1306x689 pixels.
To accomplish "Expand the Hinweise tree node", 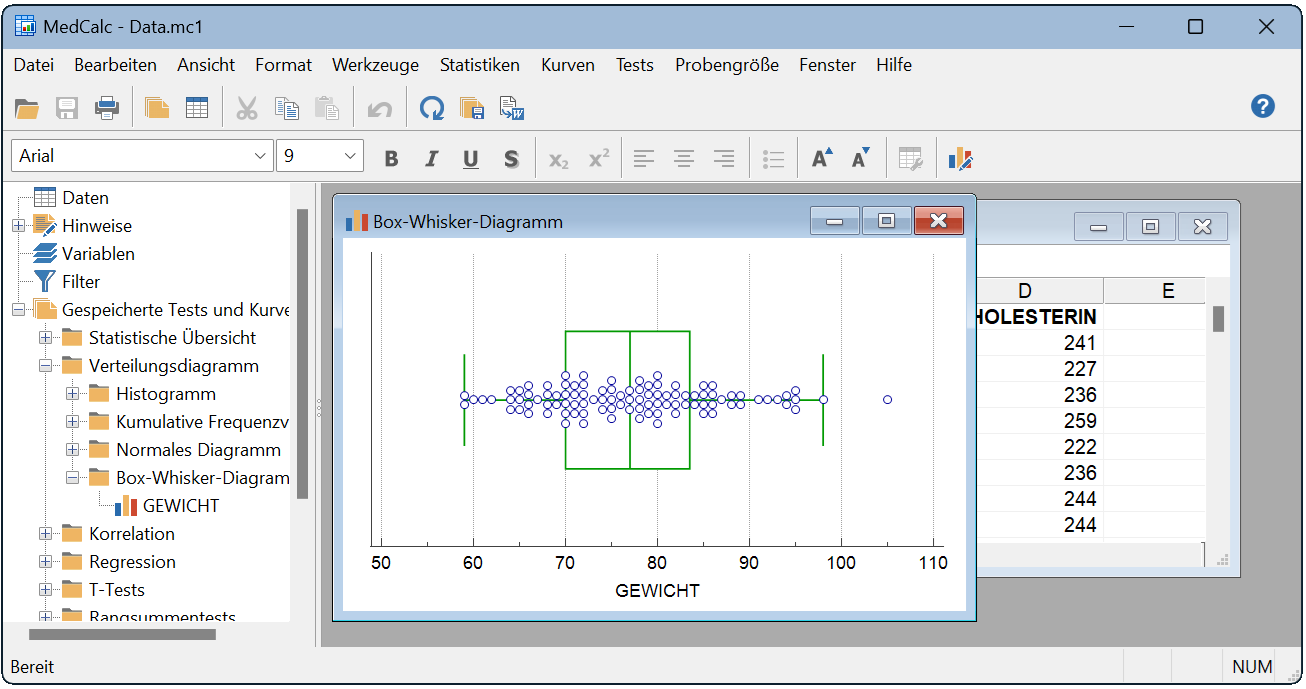I will point(19,226).
